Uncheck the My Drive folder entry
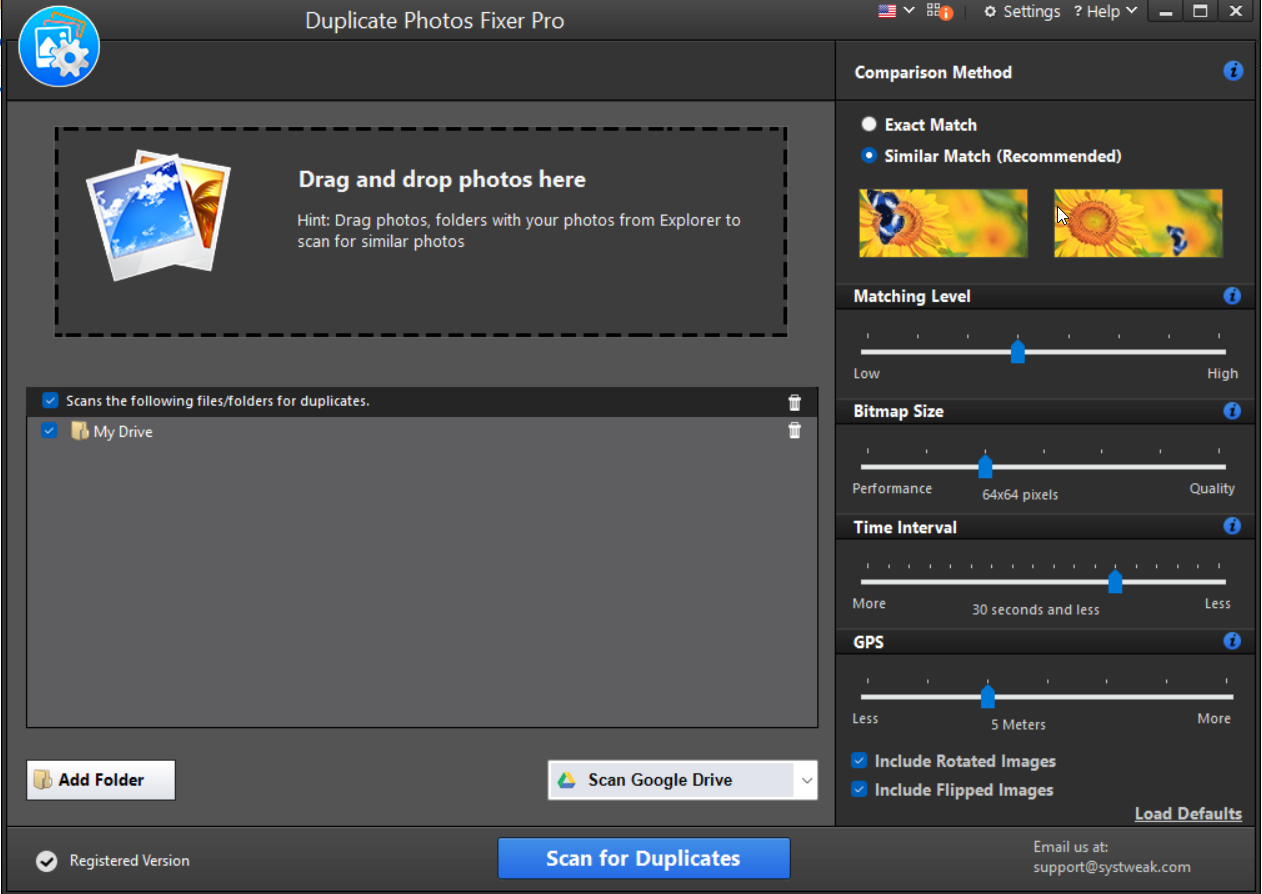This screenshot has width=1262, height=894. coord(49,431)
